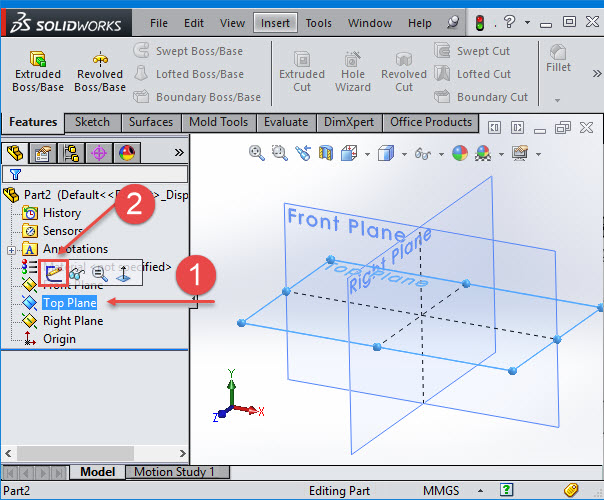This screenshot has height=500, width=604.
Task: Open View Orientation dropdown arrow
Action: pos(367,154)
